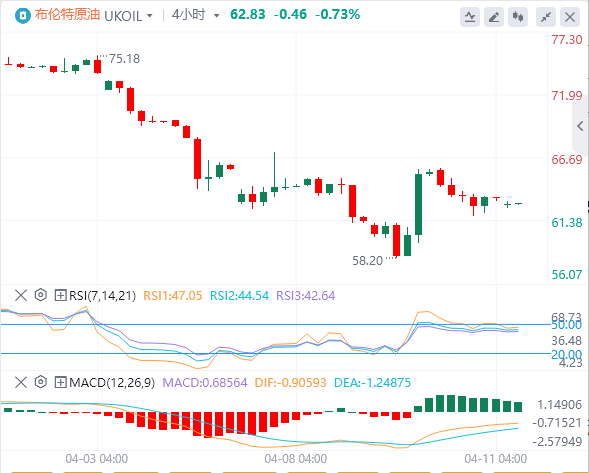589x473 pixels.
Task: Click the RSI3:42.64 value
Action: (305, 296)
